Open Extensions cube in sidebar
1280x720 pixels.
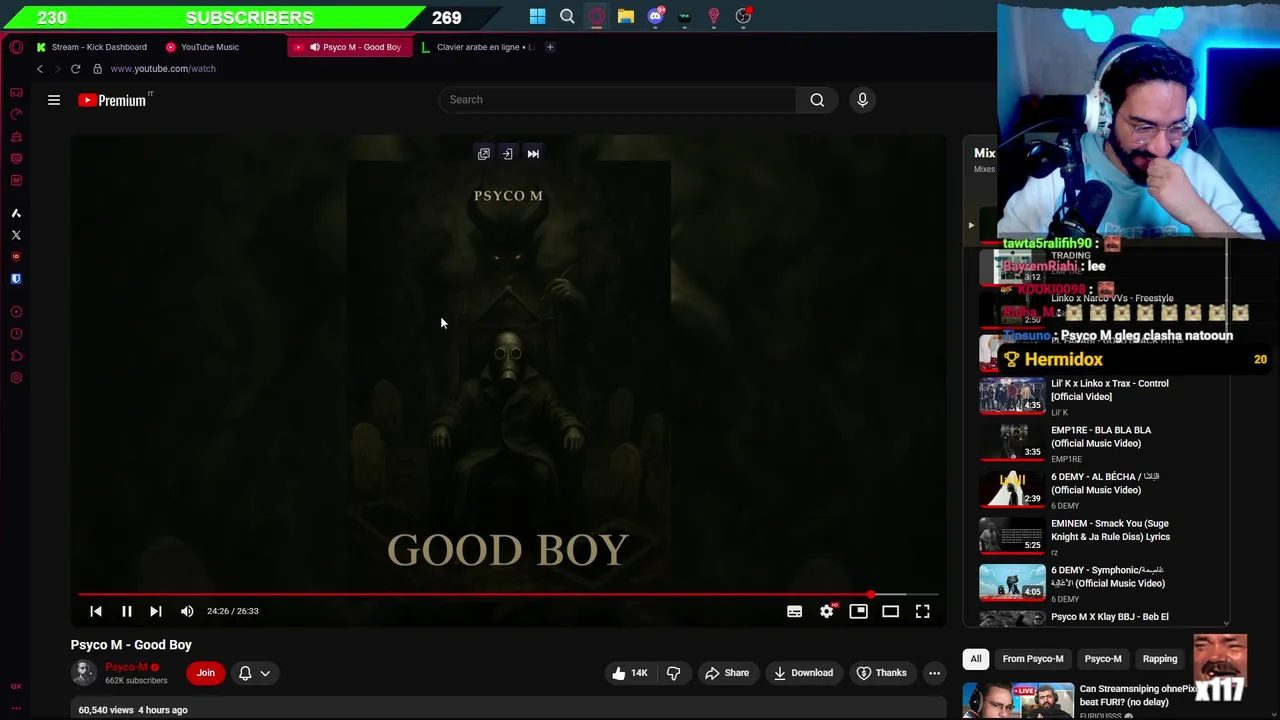(16, 356)
